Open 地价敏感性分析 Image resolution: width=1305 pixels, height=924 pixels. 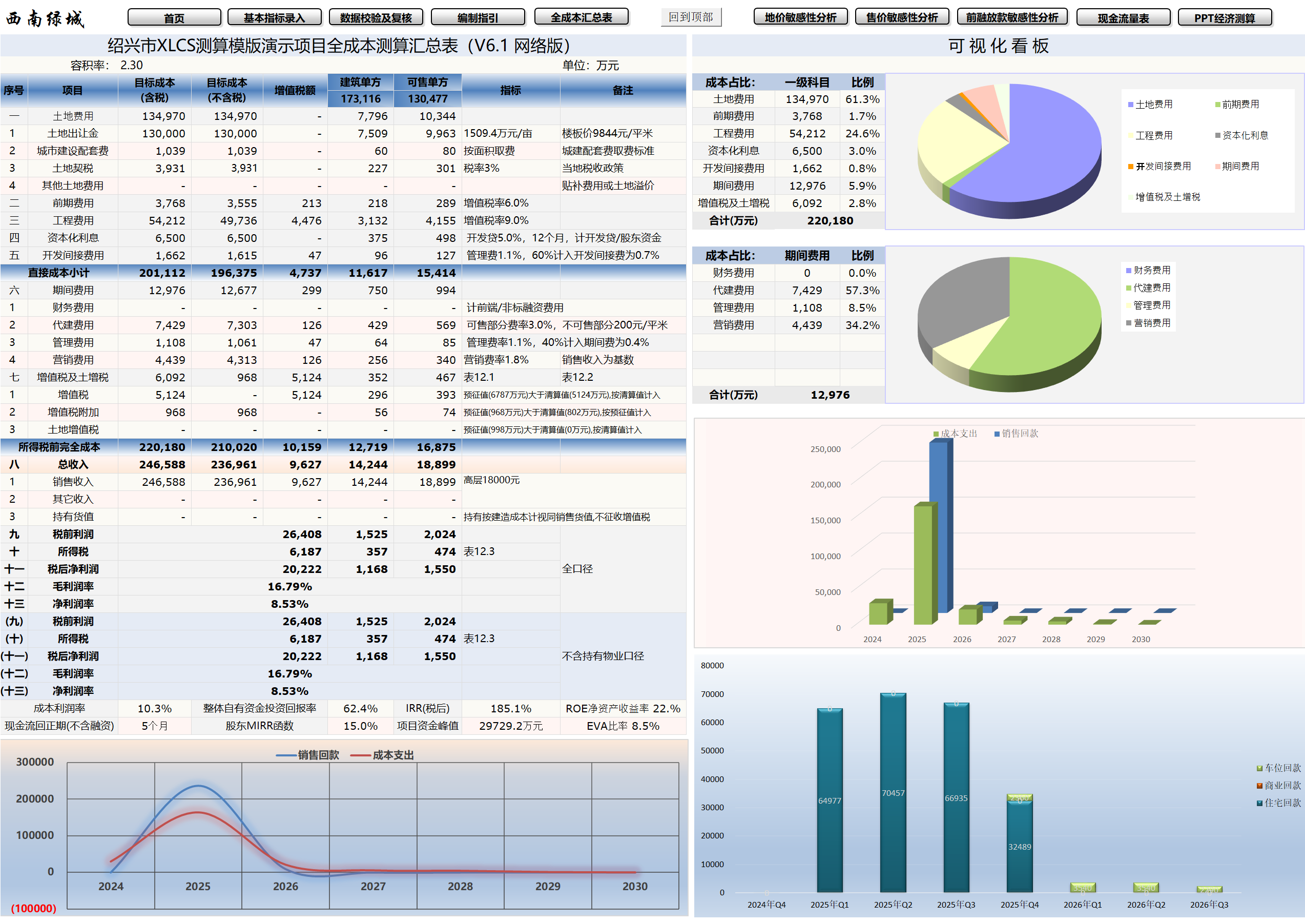800,17
